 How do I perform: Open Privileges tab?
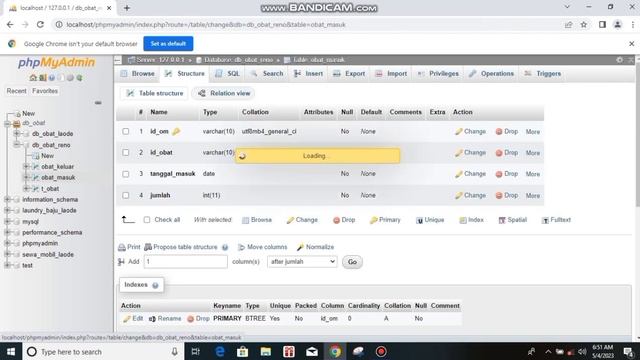coord(438,74)
